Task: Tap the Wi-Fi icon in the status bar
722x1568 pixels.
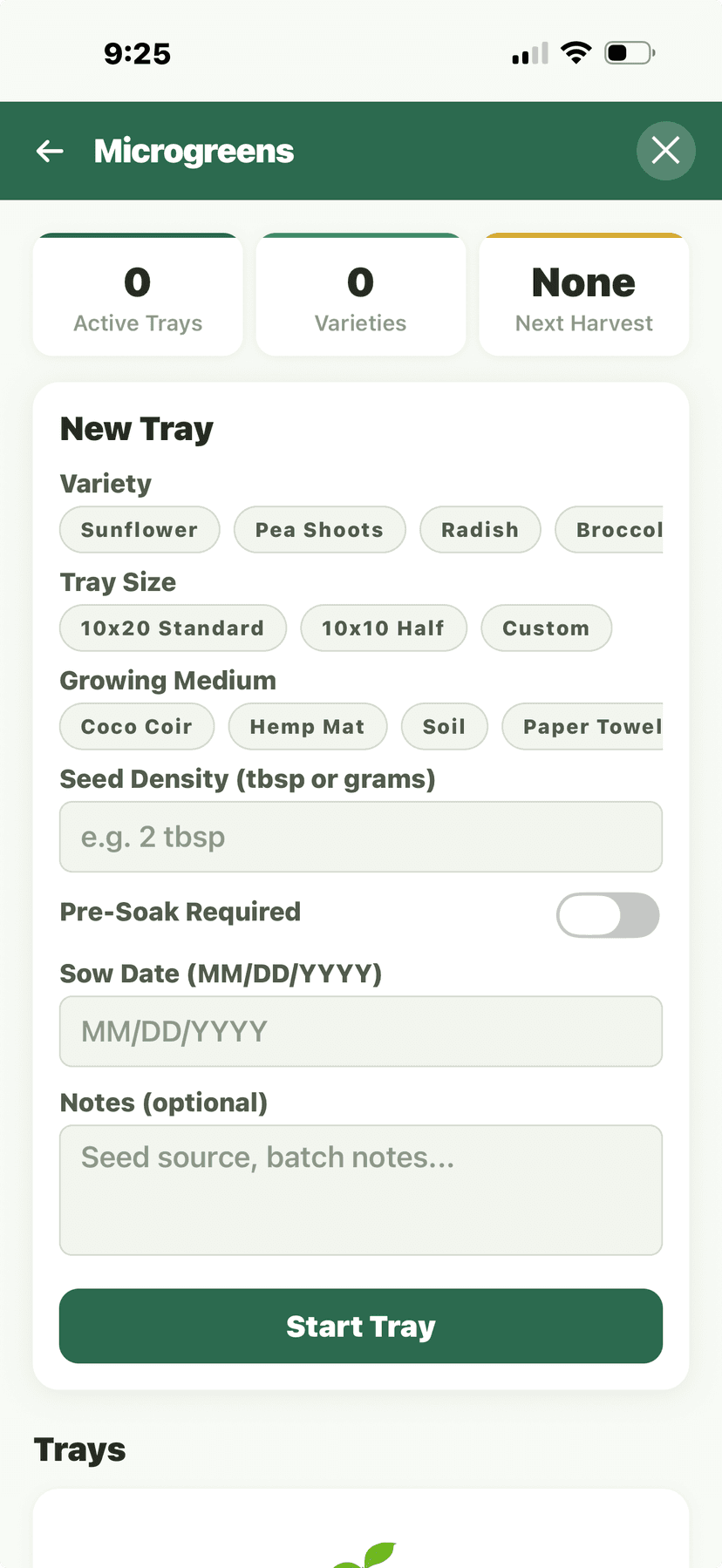Action: coord(574,51)
